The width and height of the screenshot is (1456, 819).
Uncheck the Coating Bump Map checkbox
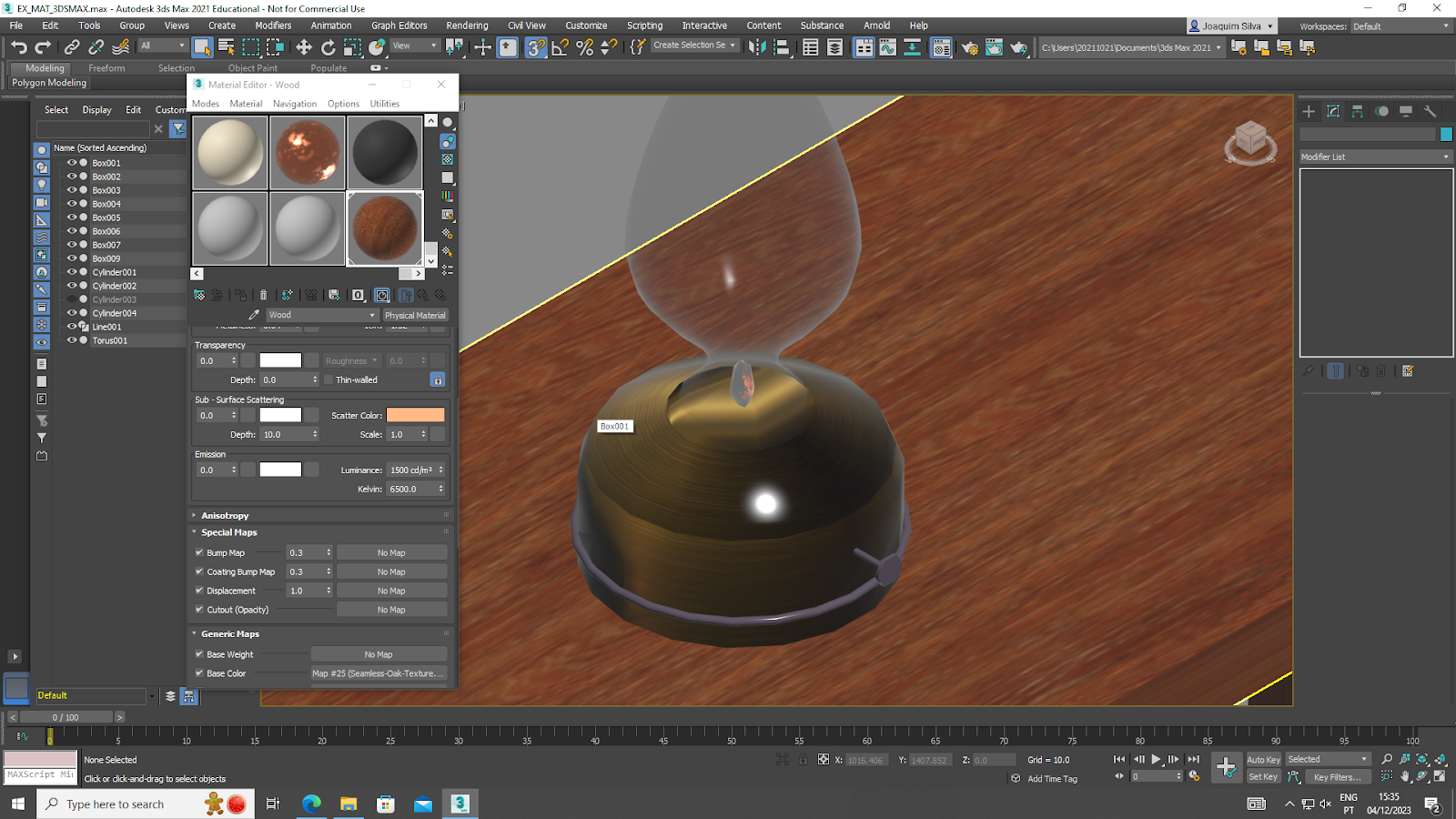[x=199, y=571]
